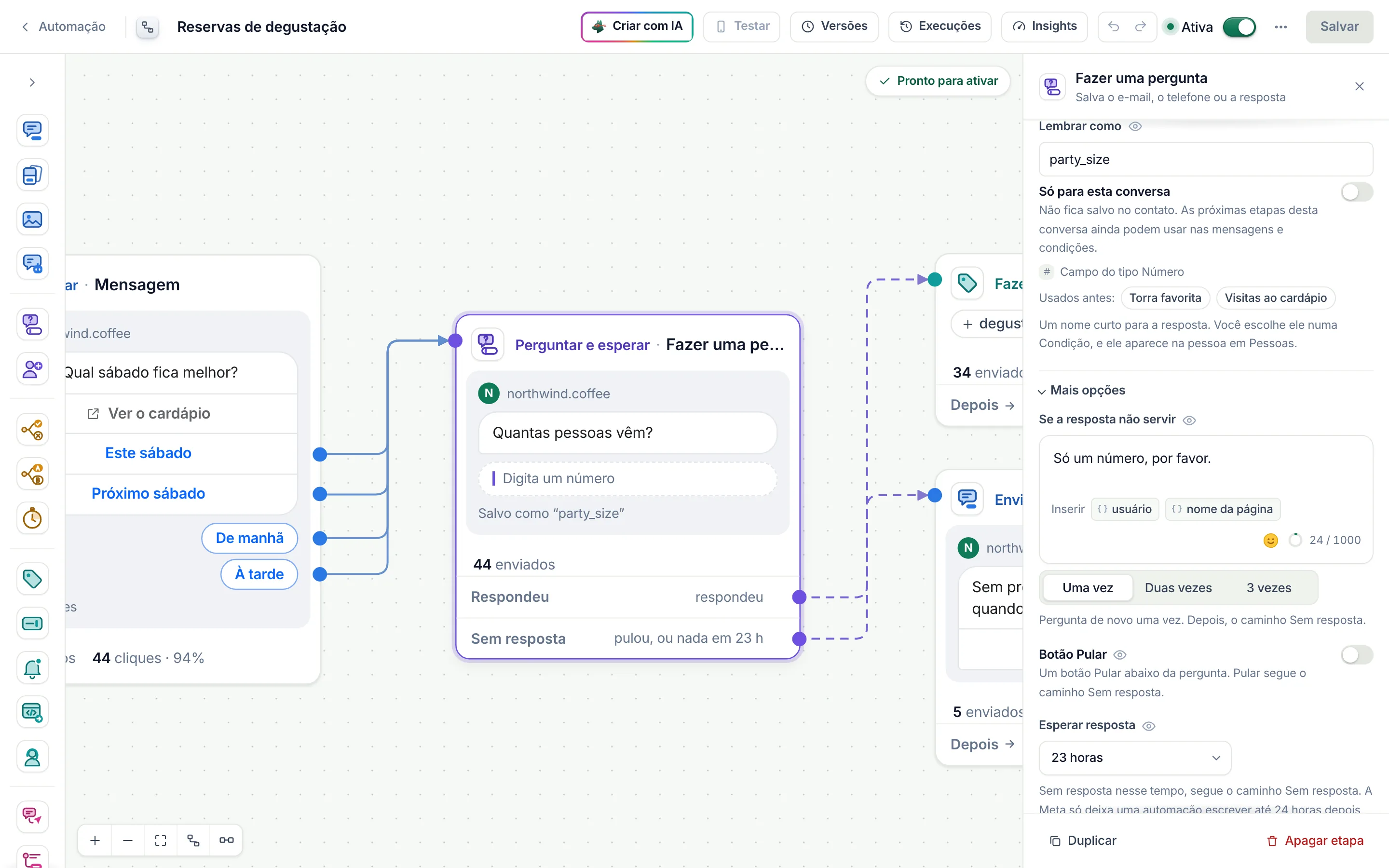
Task: Collapse the Mais opções section
Action: (x=1082, y=391)
